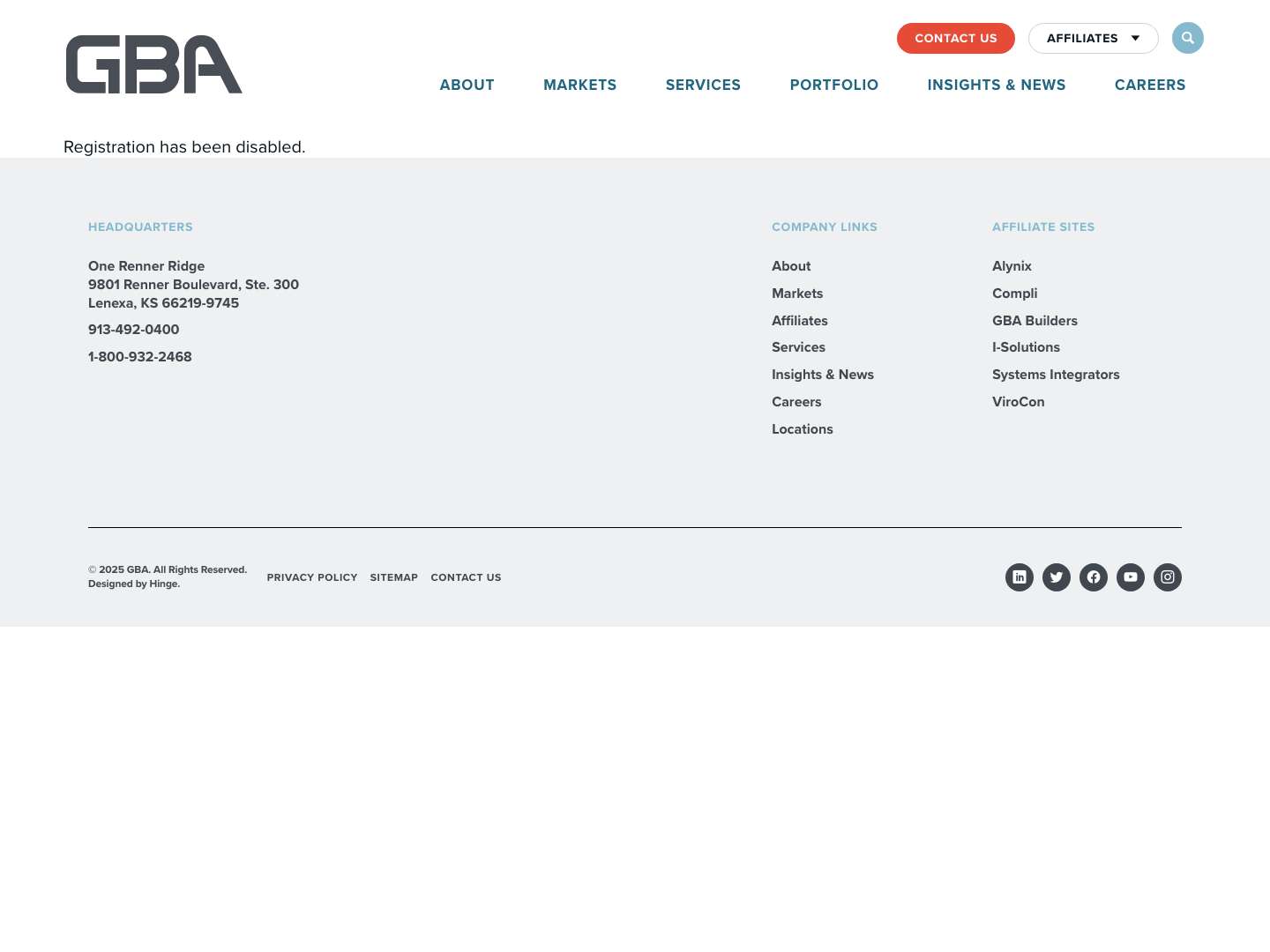Expand the AFFILIATES dropdown
Viewport: 1270px width, 952px height.
[x=1082, y=38]
